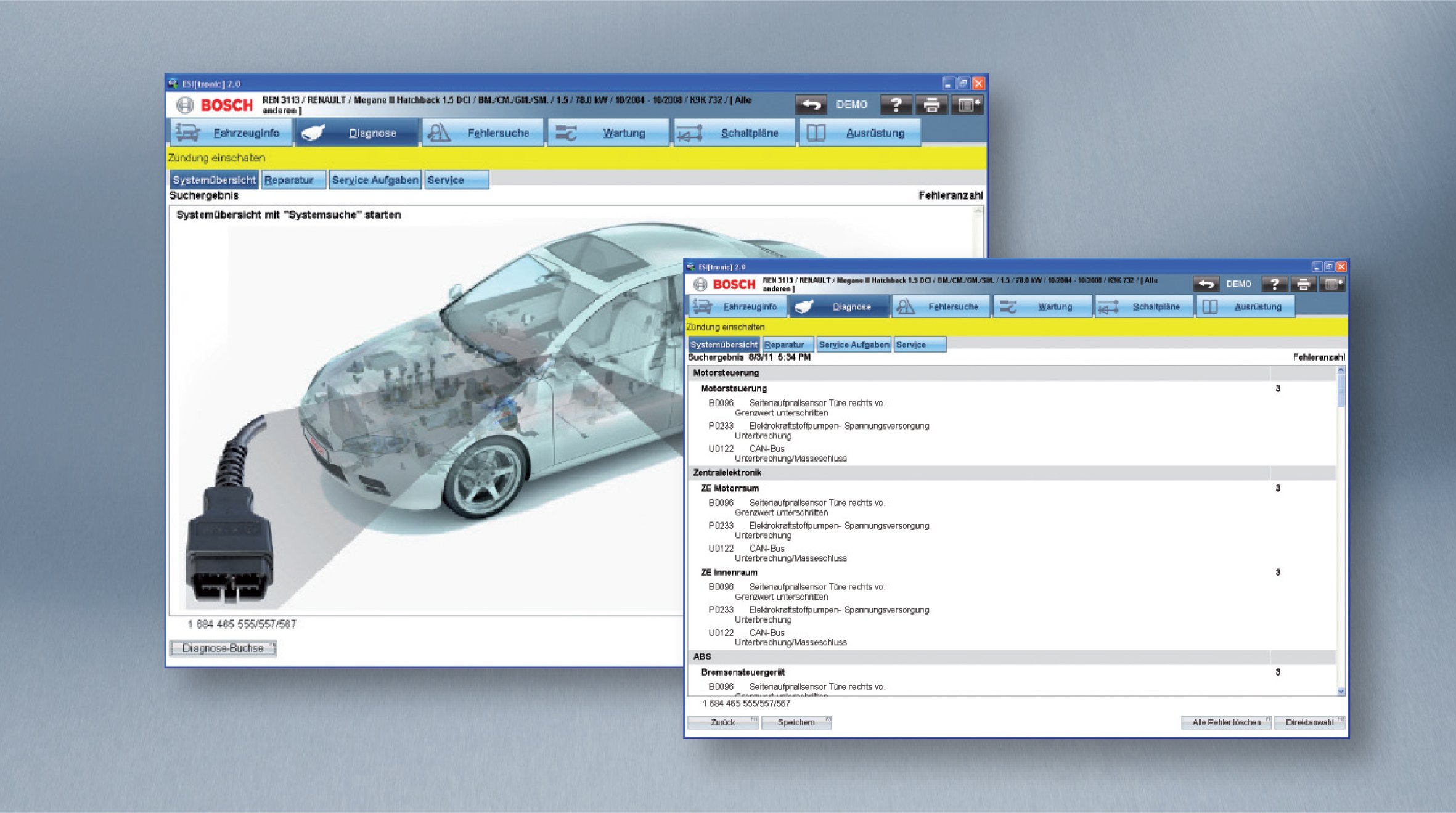Image resolution: width=1456 pixels, height=813 pixels.
Task: Open help question mark icon in front window
Action: 1275,284
